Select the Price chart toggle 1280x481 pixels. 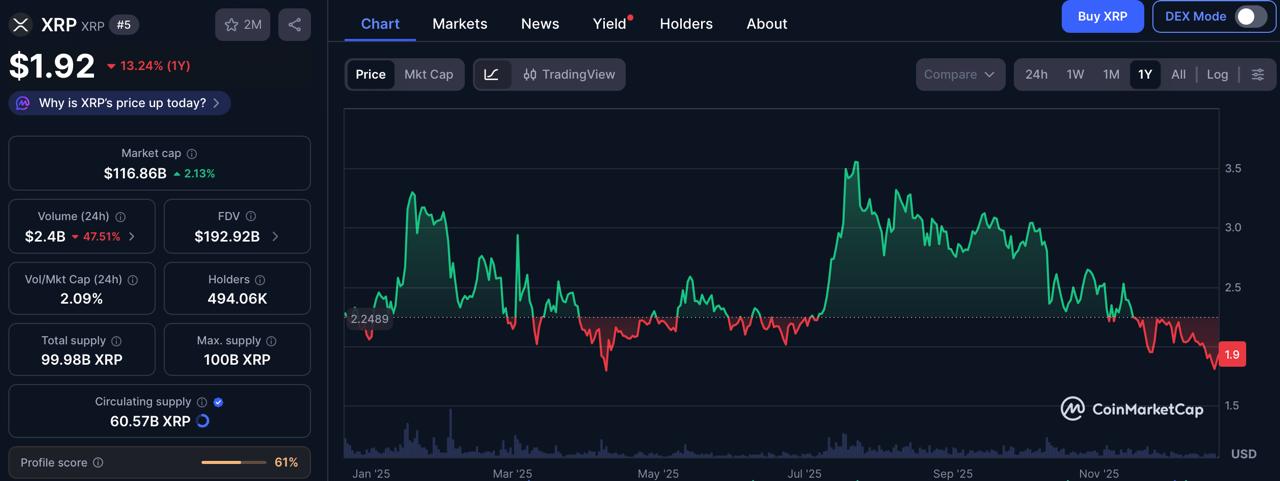tap(371, 74)
